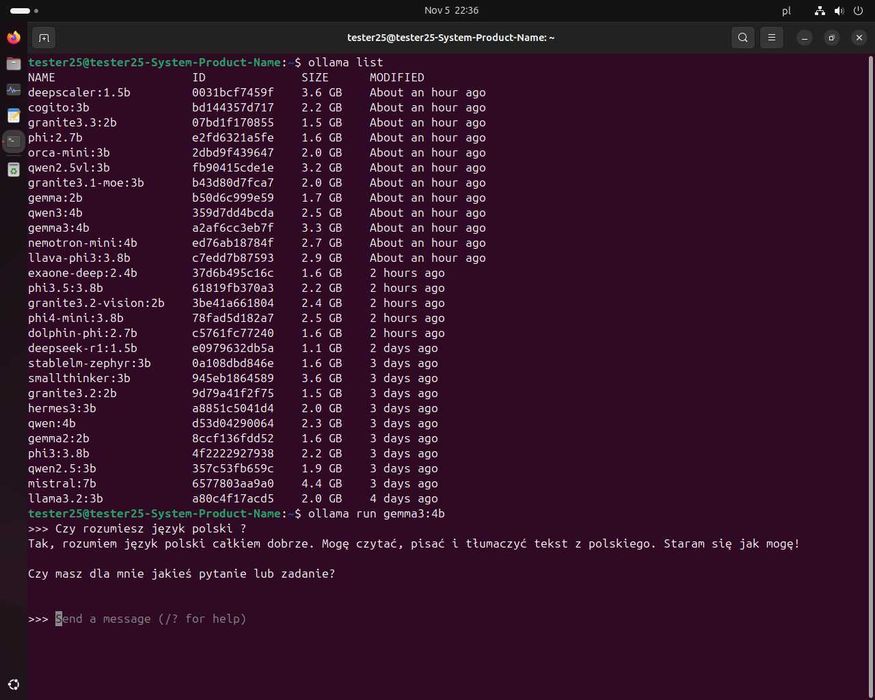Click the terminal search magnifier button
Viewport: 875px width, 700px height.
743,38
